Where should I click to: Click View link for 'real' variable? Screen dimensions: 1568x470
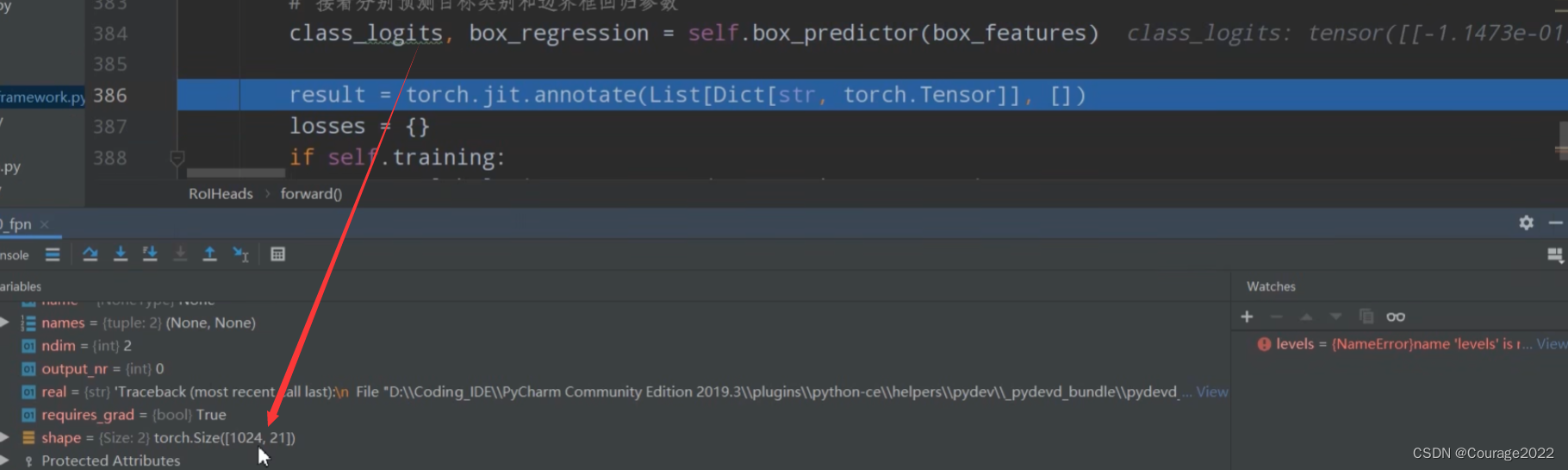coord(1211,392)
